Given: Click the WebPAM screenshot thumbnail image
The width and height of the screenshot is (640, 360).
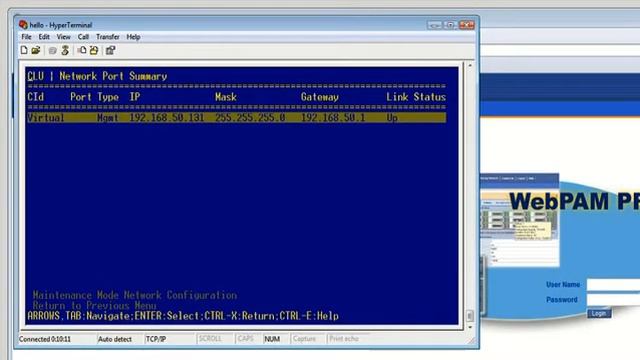Looking at the screenshot, I should coord(519,220).
